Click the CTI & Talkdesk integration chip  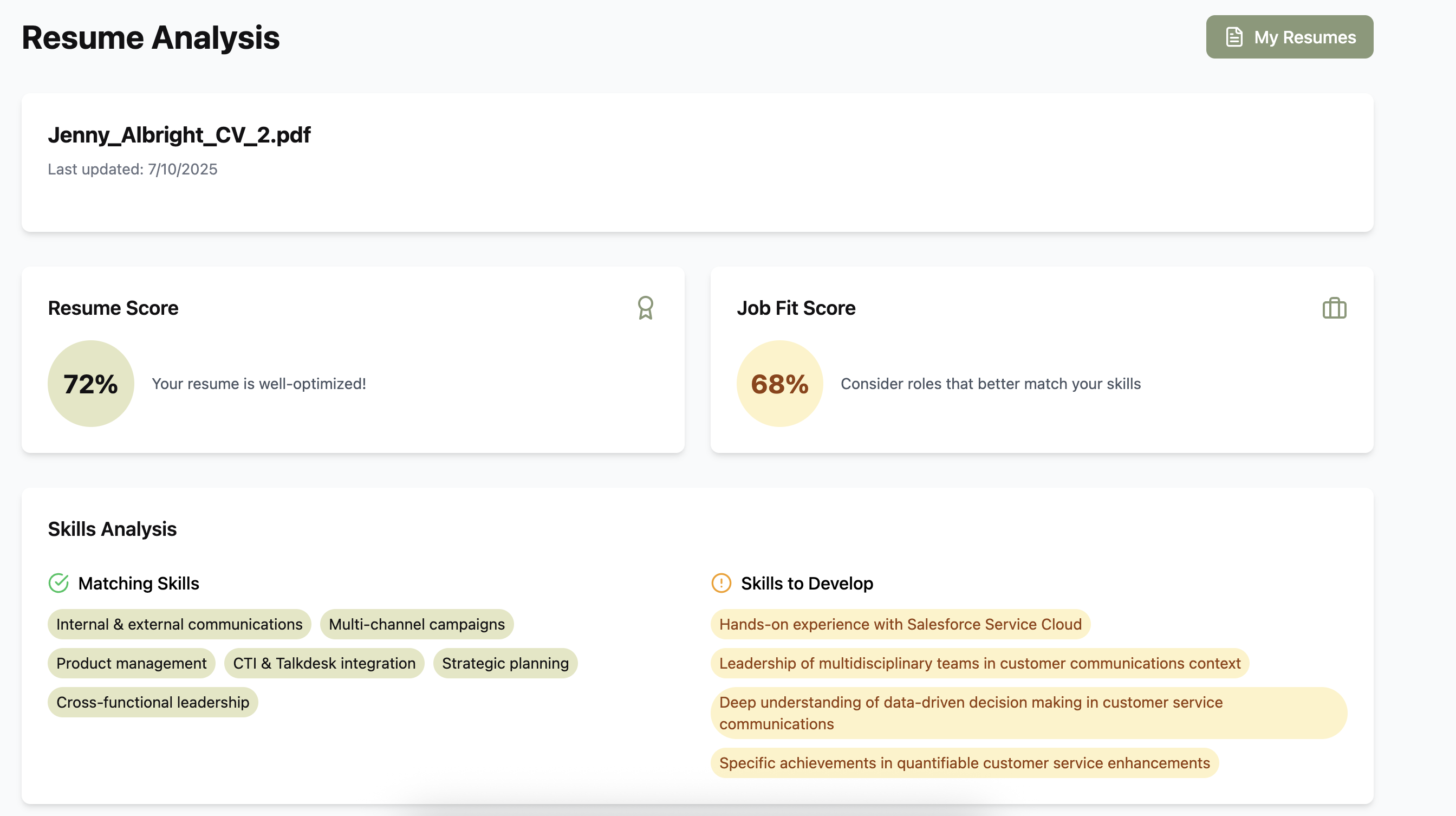[x=324, y=663]
